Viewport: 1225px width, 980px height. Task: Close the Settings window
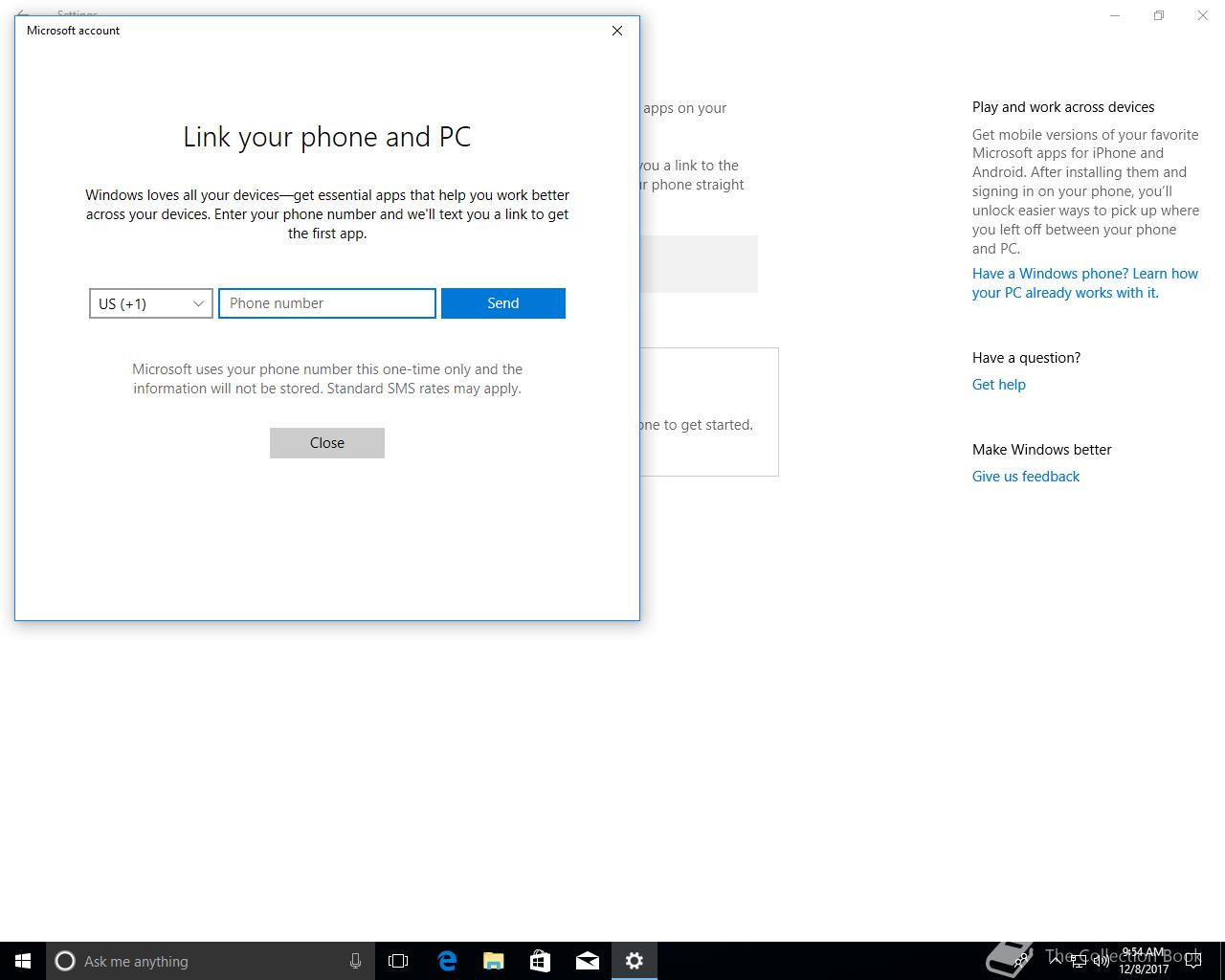(x=1203, y=15)
